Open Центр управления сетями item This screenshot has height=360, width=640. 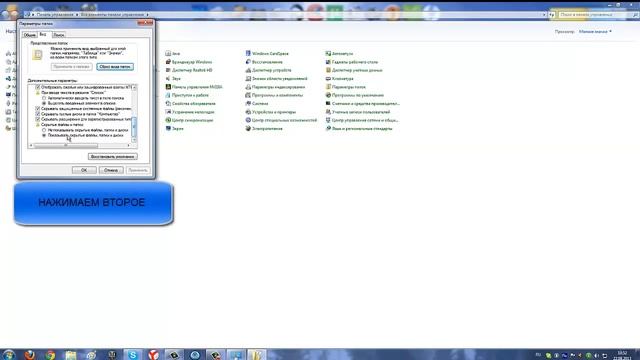362,120
